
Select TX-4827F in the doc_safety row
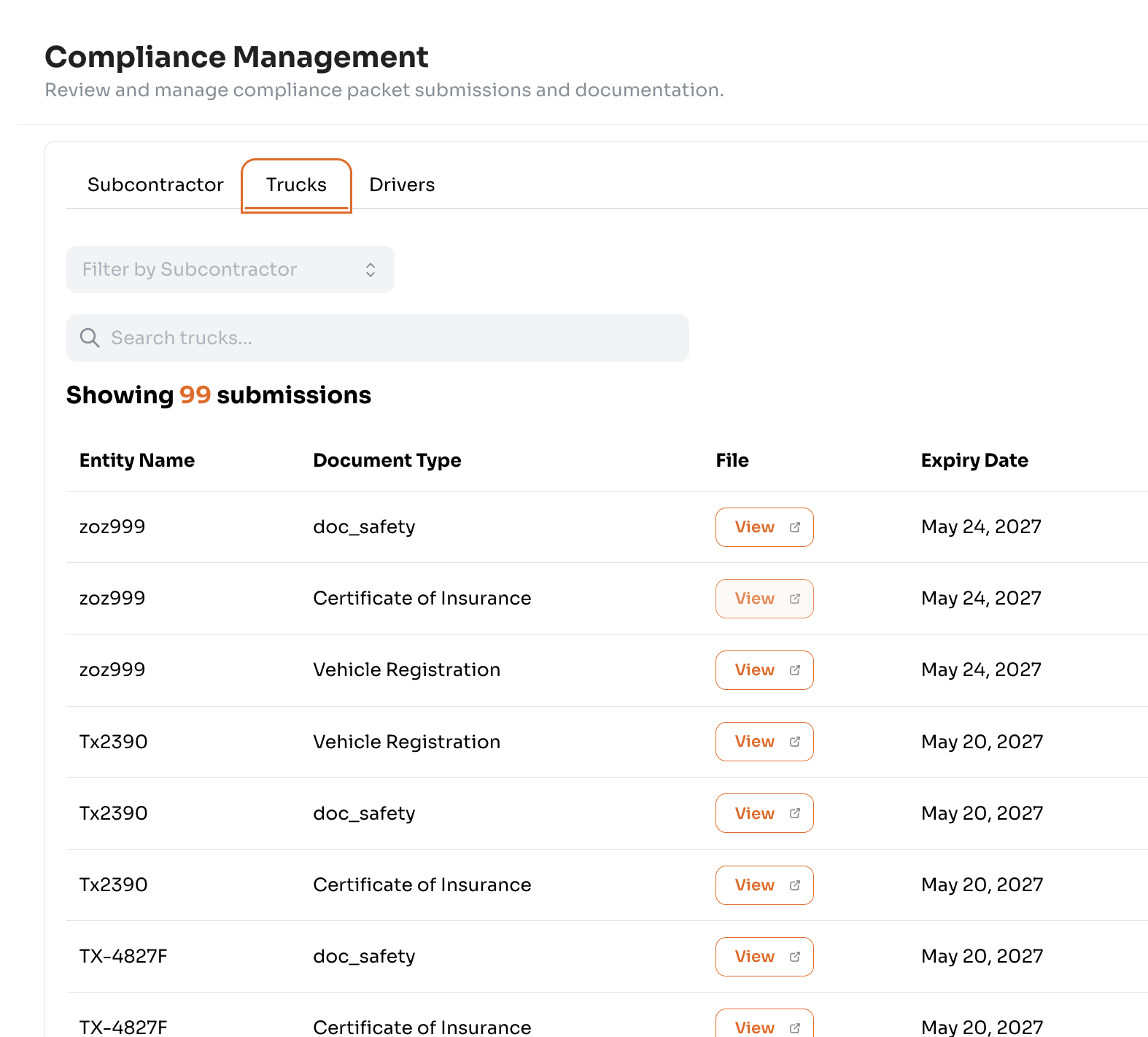pyautogui.click(x=123, y=956)
